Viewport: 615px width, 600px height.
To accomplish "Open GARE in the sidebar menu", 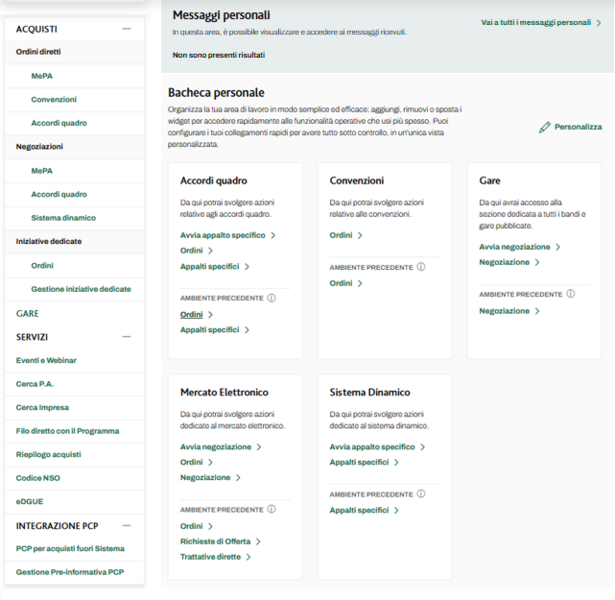I will tap(28, 313).
